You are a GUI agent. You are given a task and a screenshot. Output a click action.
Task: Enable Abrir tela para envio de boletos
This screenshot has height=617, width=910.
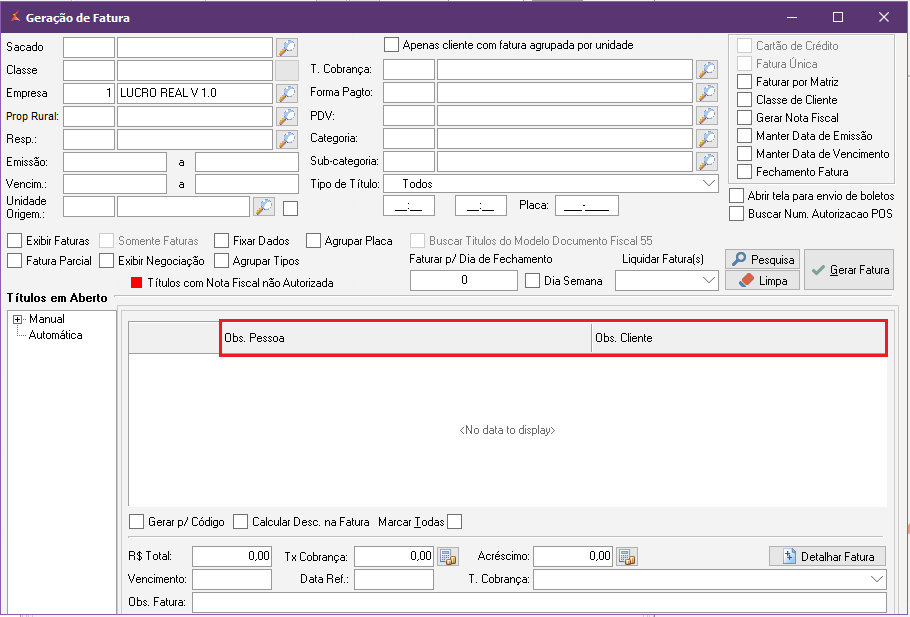(736, 196)
